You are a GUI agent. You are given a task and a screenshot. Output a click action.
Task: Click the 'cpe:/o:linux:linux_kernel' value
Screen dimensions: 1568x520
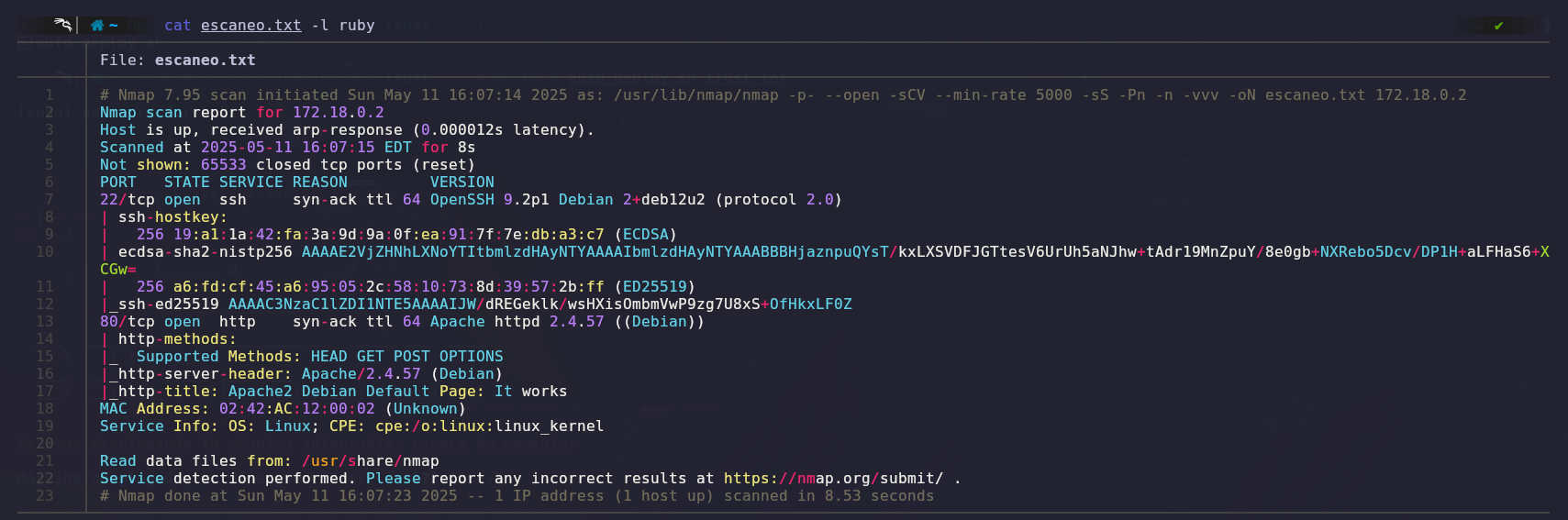click(490, 426)
